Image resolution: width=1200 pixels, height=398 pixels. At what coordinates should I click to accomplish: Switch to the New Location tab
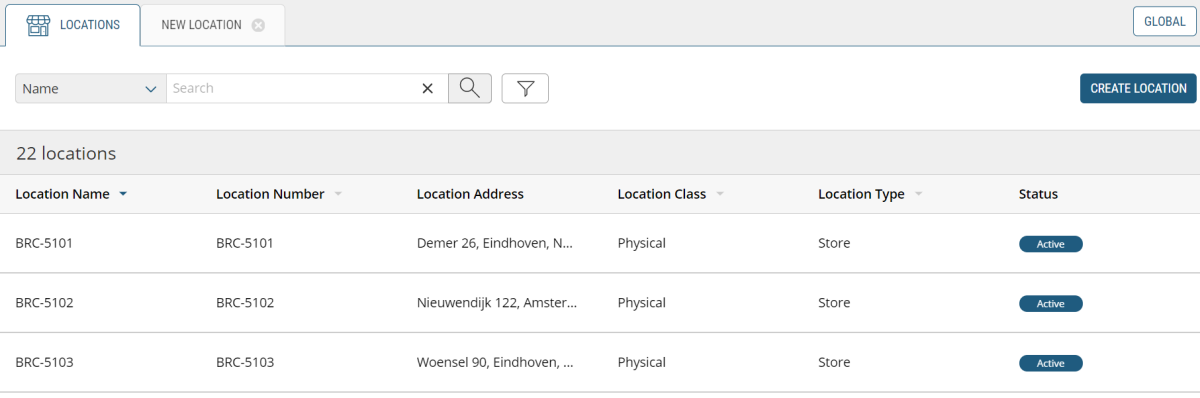coord(213,25)
